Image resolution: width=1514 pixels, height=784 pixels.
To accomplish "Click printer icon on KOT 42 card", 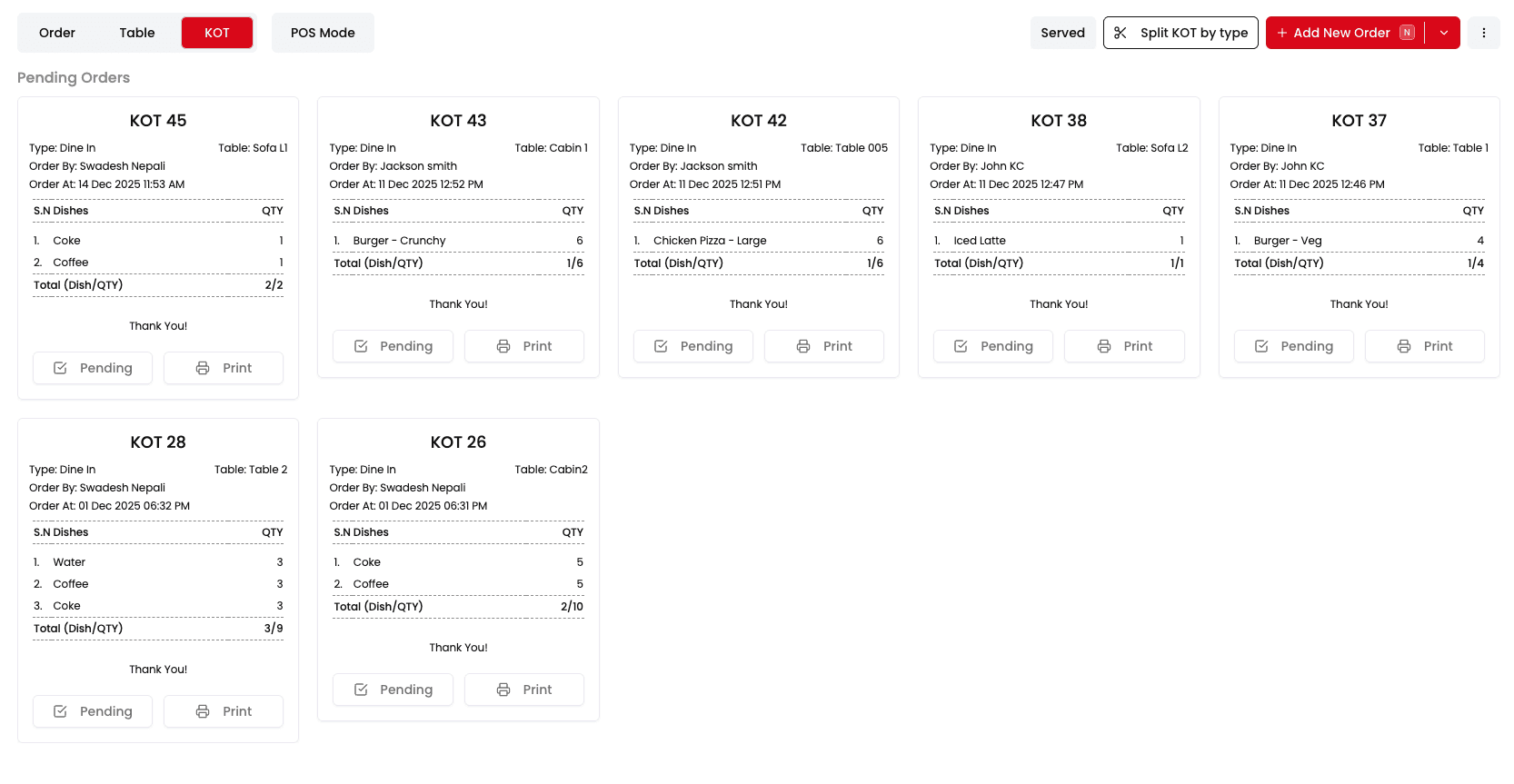I will [803, 346].
